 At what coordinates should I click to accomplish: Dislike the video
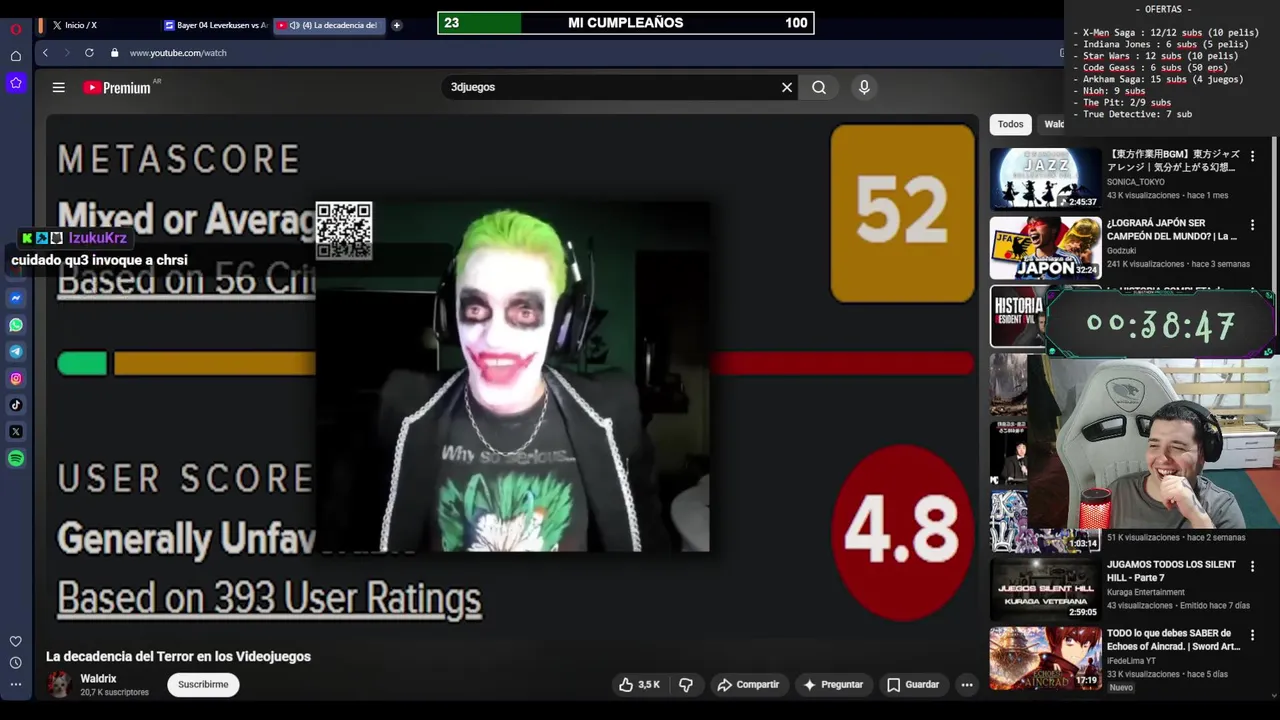[686, 685]
